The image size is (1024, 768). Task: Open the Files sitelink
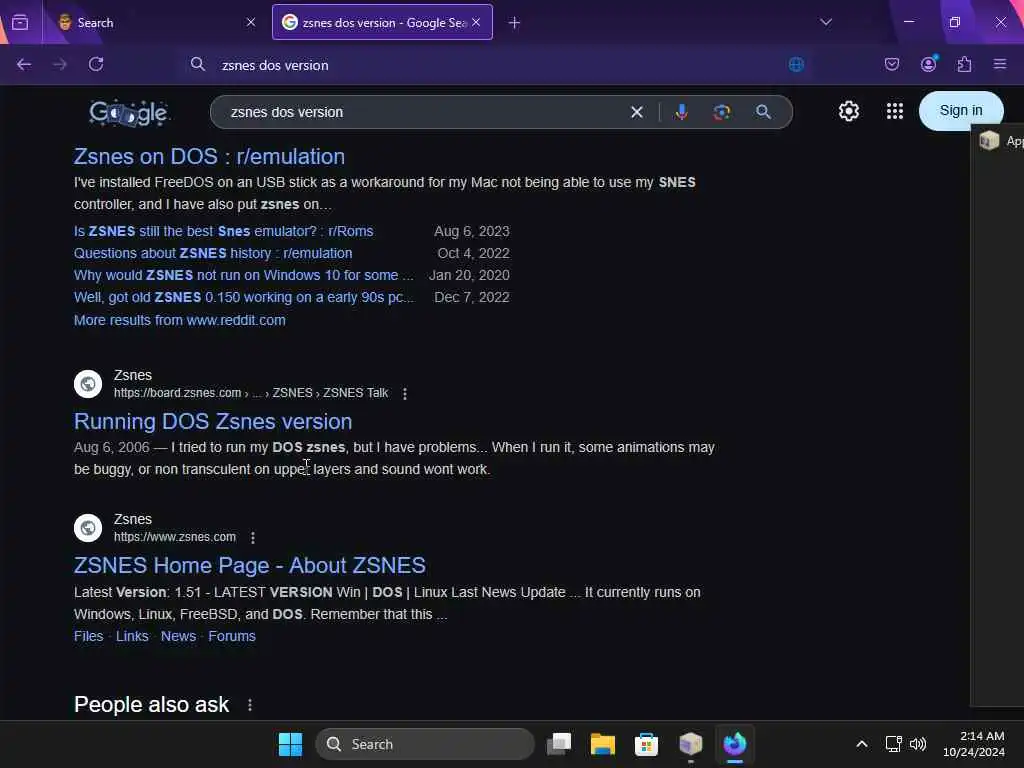[89, 636]
